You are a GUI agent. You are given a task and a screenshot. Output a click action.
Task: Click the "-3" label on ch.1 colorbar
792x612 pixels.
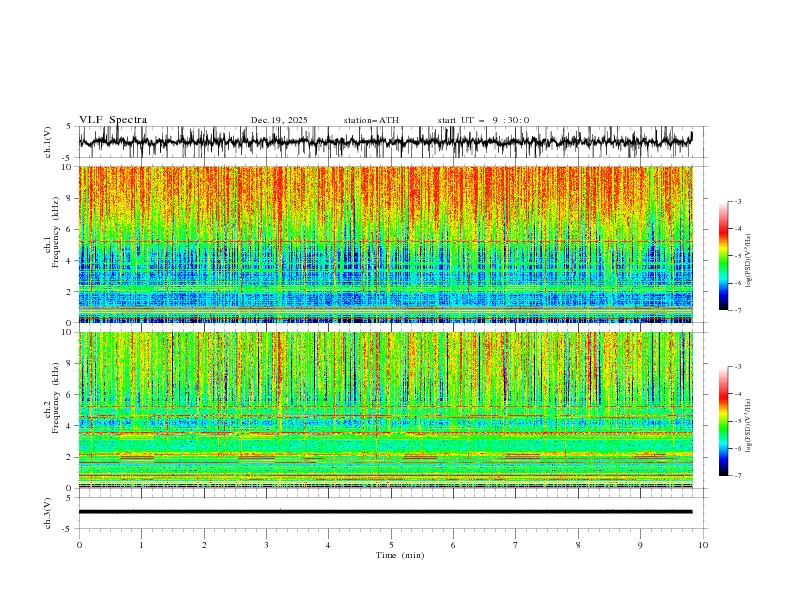coord(738,201)
